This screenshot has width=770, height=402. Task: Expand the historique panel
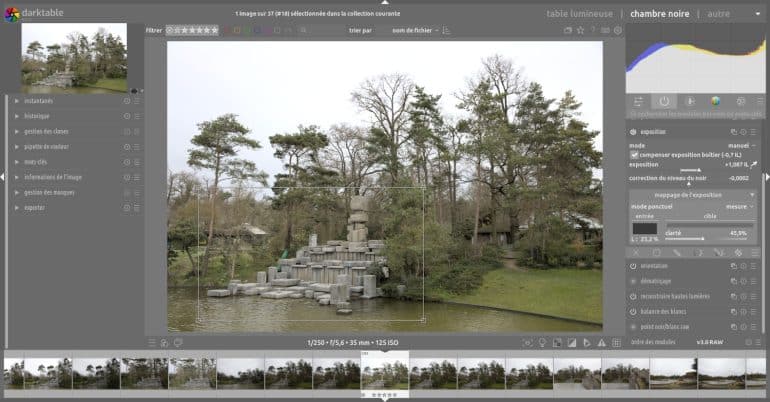click(x=40, y=116)
